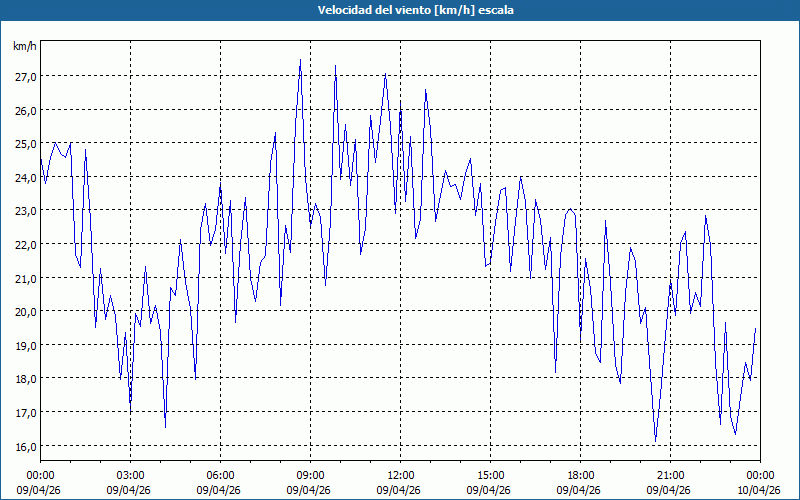The height and width of the screenshot is (500, 800).
Task: Click the 23,0 y-axis value
Action: 25,211
